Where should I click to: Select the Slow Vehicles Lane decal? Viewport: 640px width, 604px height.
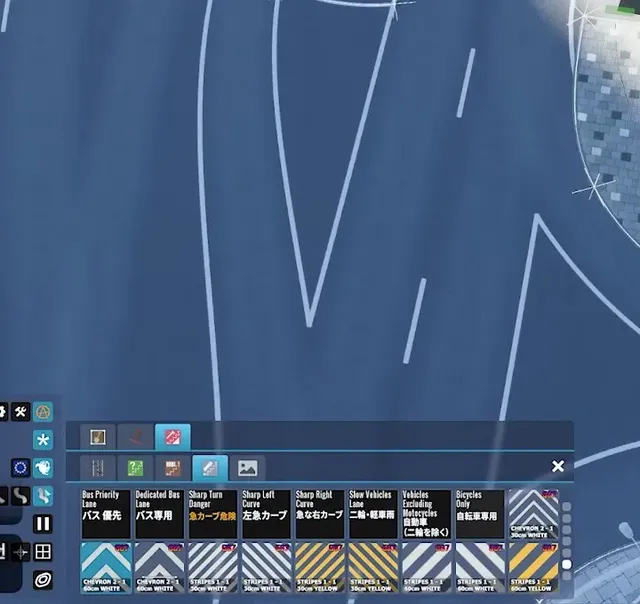click(372, 514)
